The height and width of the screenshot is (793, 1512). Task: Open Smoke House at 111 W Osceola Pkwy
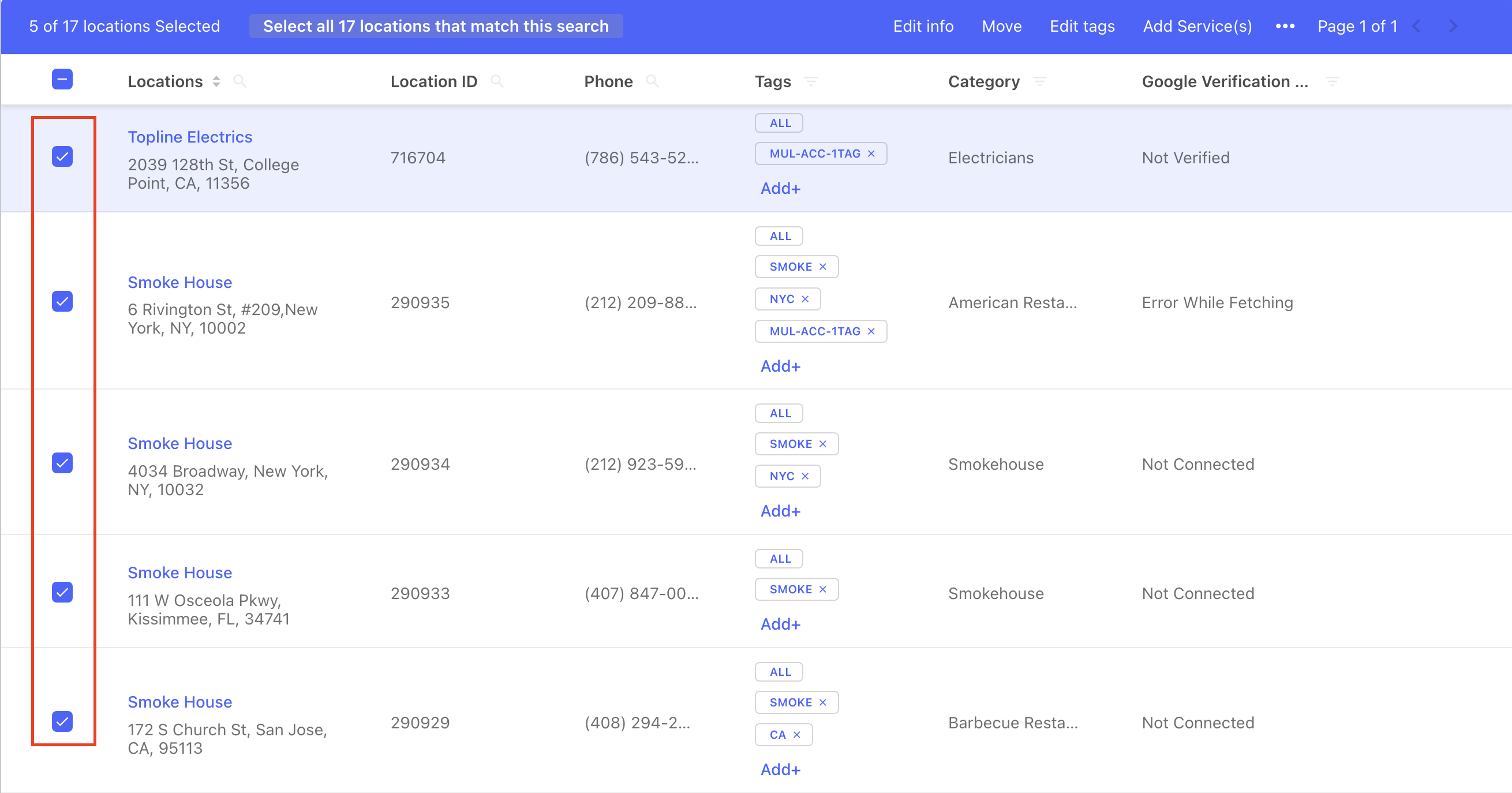click(179, 573)
